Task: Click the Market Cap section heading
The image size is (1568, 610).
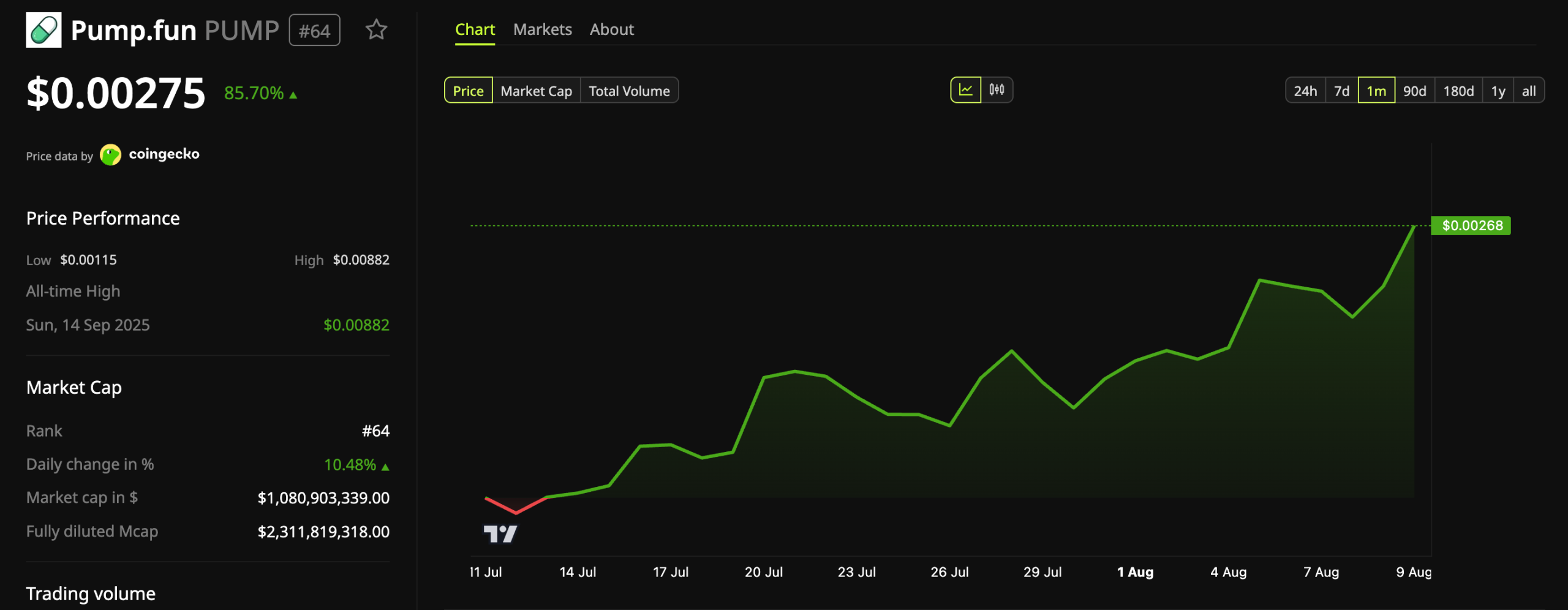Action: pyautogui.click(x=74, y=388)
